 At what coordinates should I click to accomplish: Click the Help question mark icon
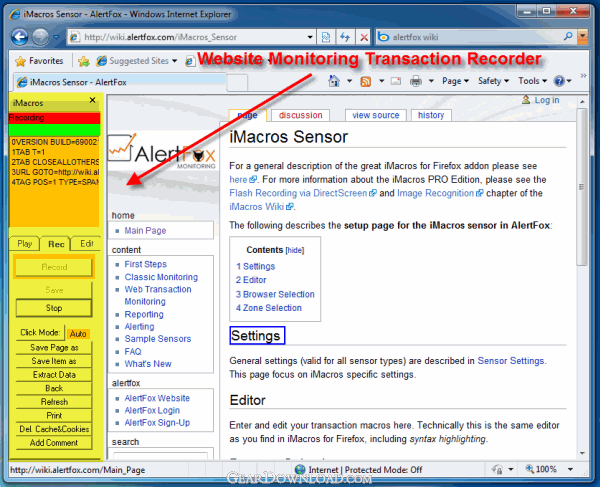(559, 81)
